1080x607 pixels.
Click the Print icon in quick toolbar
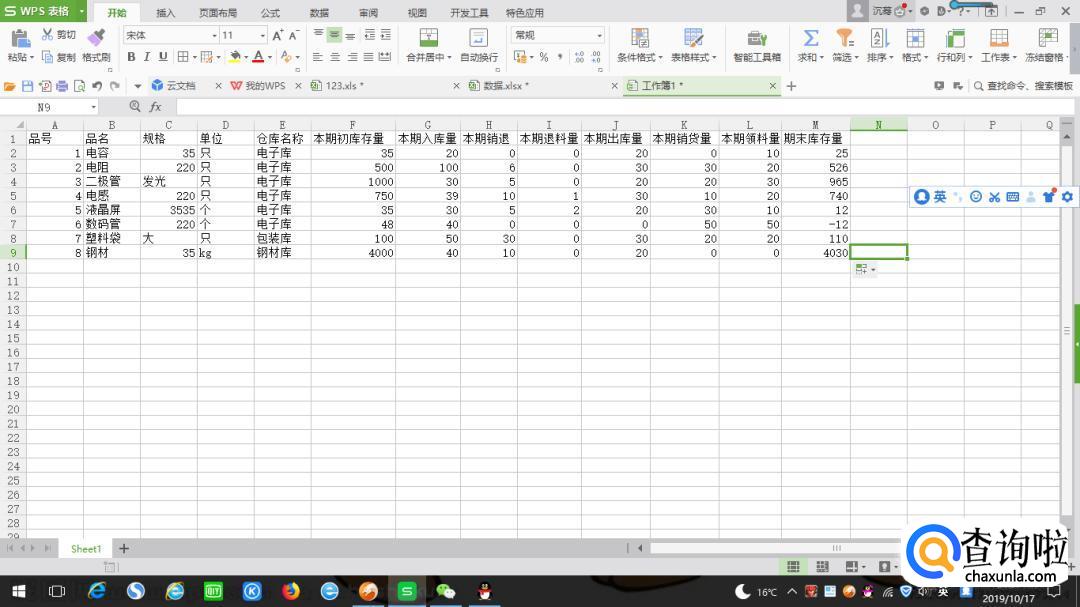click(62, 86)
